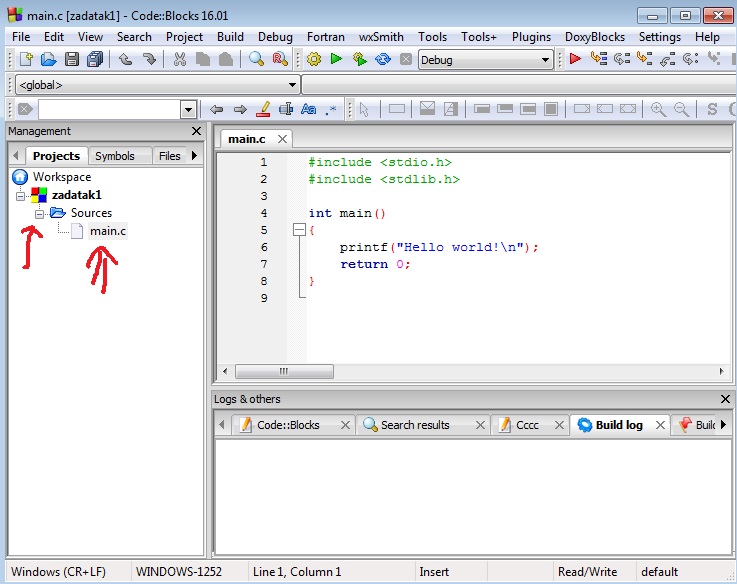Screen dimensions: 737x584
Task: Close the Build log tab
Action: (660, 425)
